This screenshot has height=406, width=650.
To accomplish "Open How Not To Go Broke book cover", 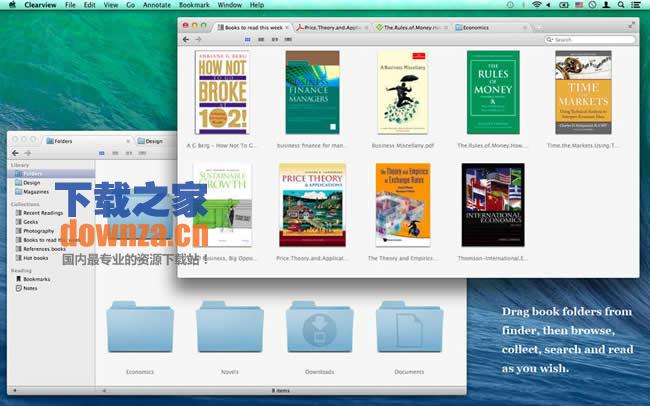I will tap(222, 92).
